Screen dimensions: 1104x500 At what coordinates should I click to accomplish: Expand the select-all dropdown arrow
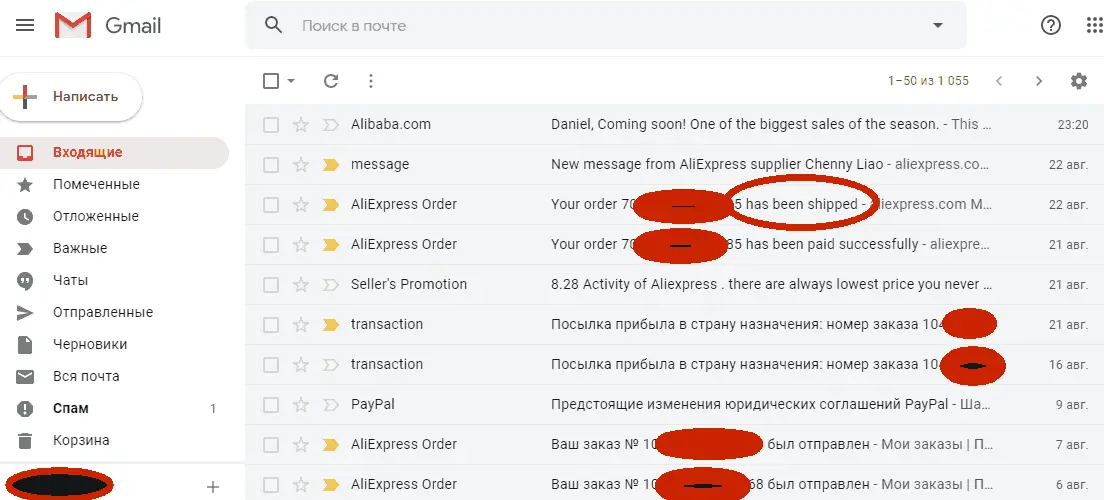tap(291, 81)
